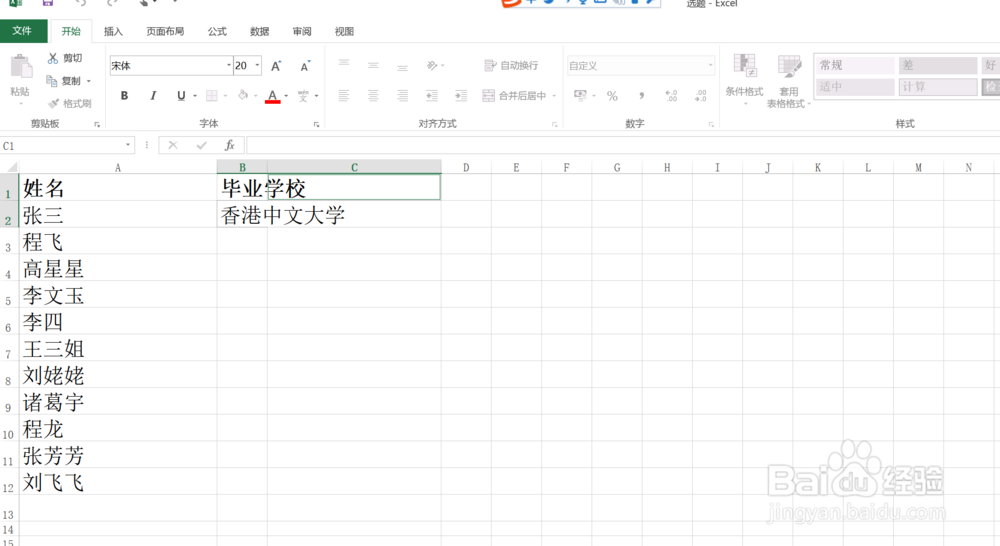Toggle underline formatting

click(181, 96)
